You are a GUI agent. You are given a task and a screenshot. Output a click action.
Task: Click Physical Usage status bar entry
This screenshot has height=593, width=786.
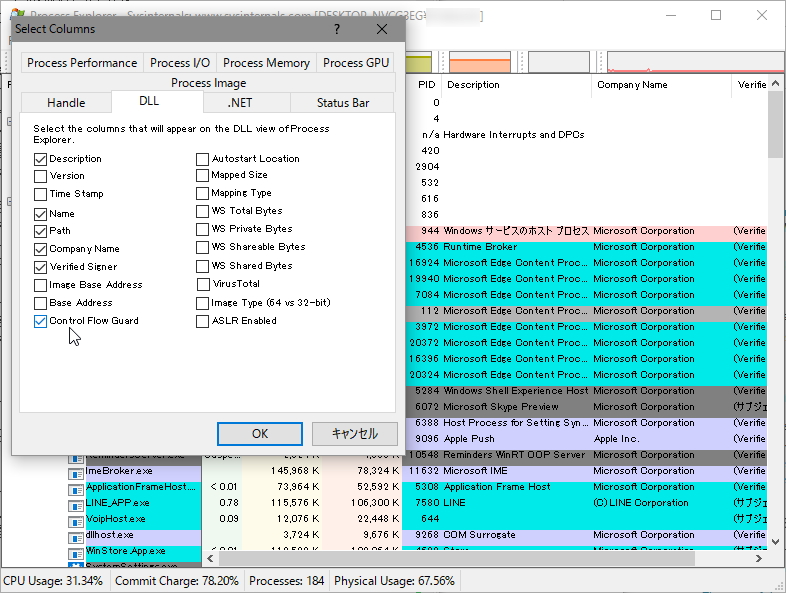click(395, 581)
